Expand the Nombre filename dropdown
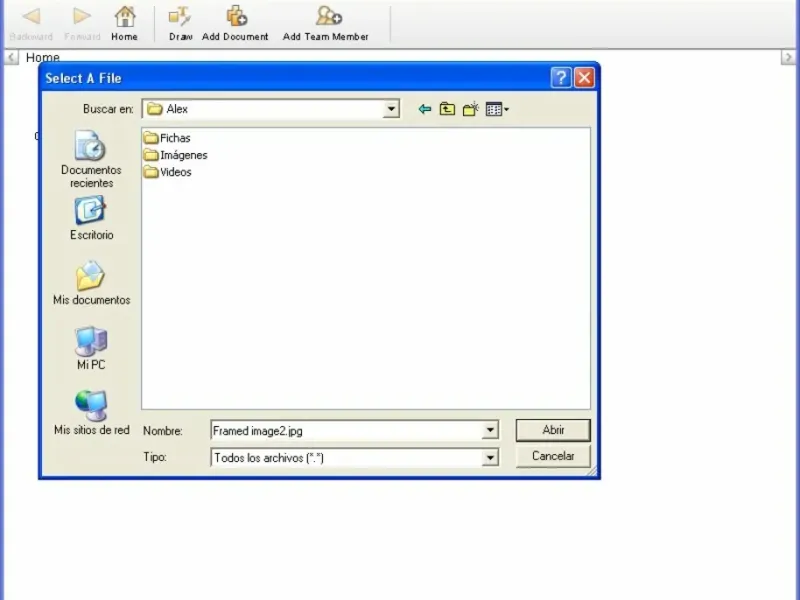This screenshot has width=800, height=600. 490,430
